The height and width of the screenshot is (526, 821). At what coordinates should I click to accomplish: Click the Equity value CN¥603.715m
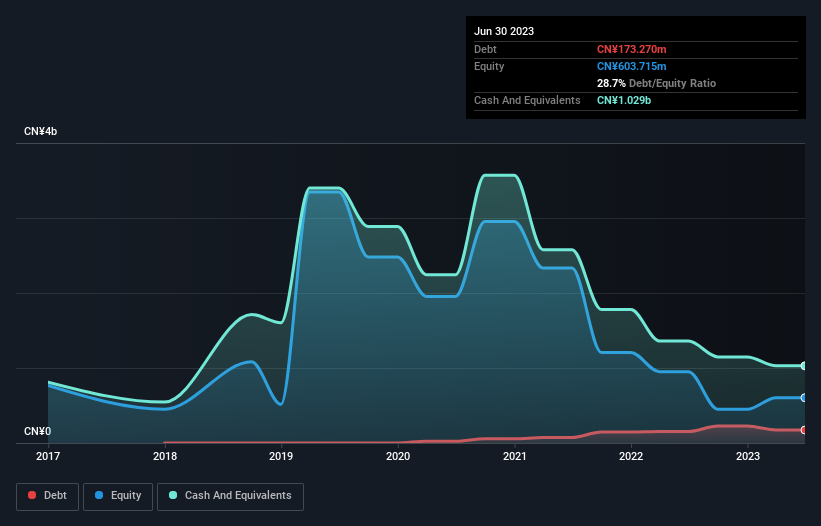(631, 66)
